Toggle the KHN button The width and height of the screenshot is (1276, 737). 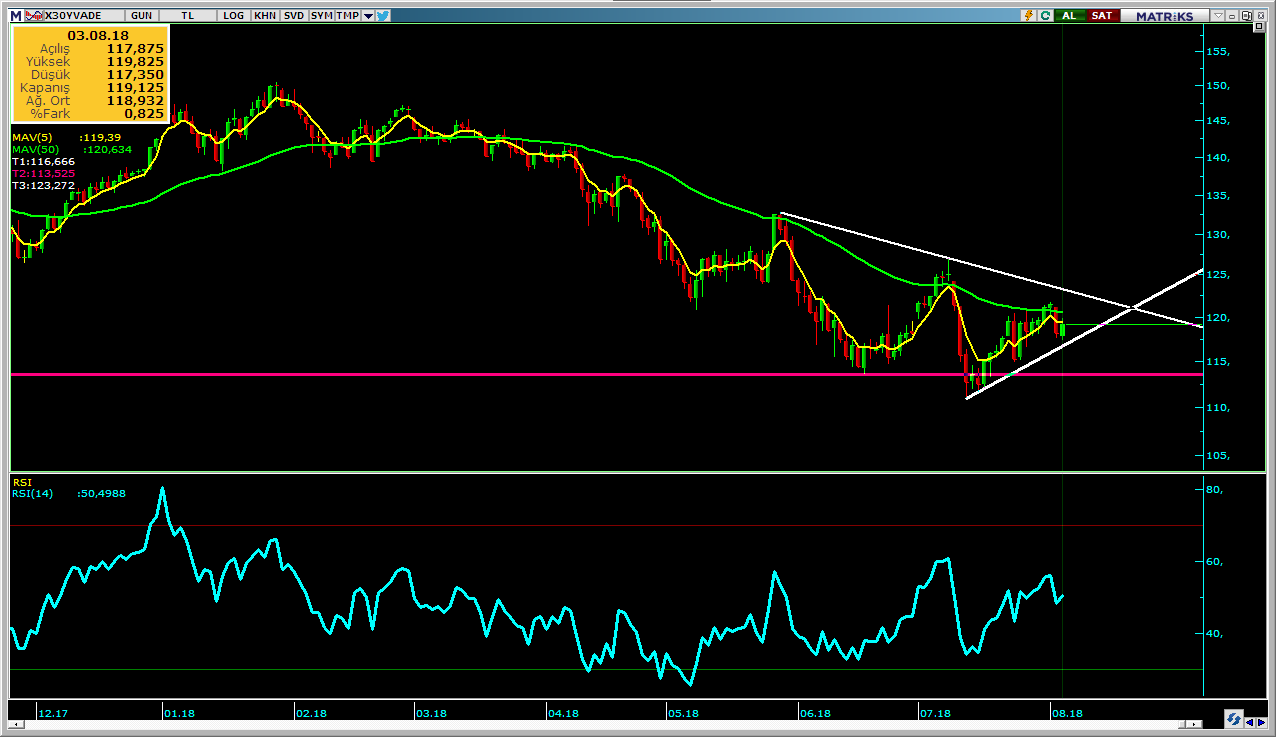[x=265, y=15]
